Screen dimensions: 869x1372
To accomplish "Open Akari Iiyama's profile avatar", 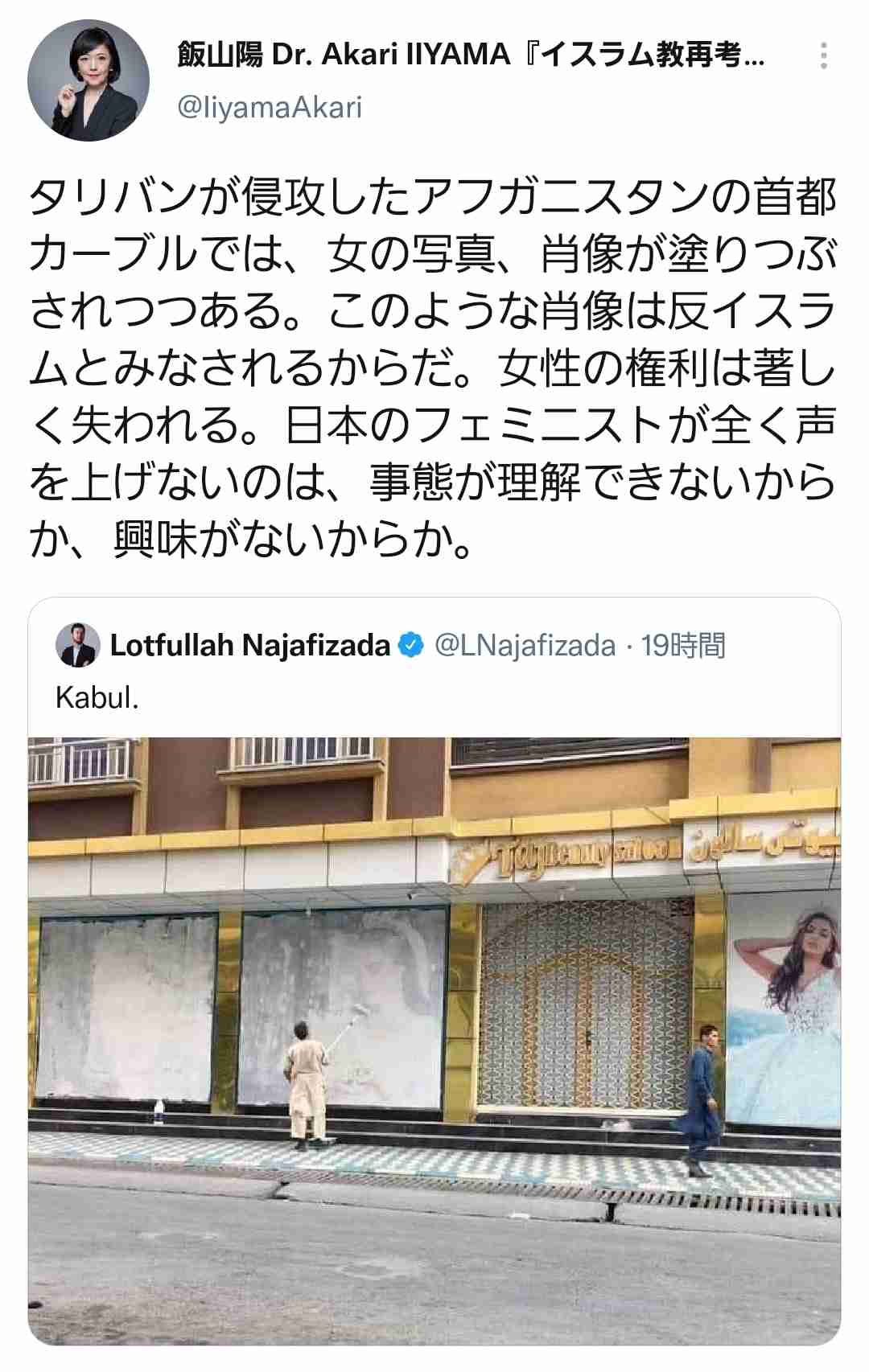I will click(x=88, y=80).
